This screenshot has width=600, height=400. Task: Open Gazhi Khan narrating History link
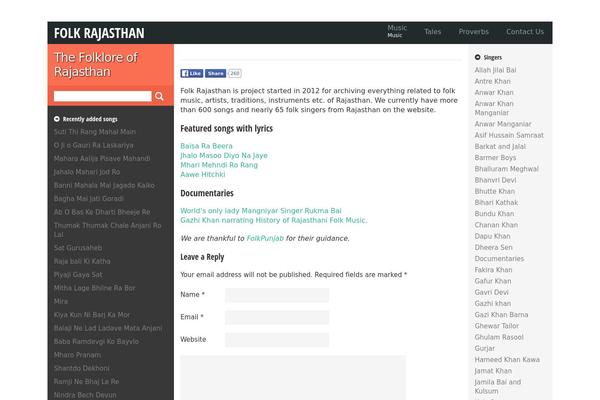[274, 220]
